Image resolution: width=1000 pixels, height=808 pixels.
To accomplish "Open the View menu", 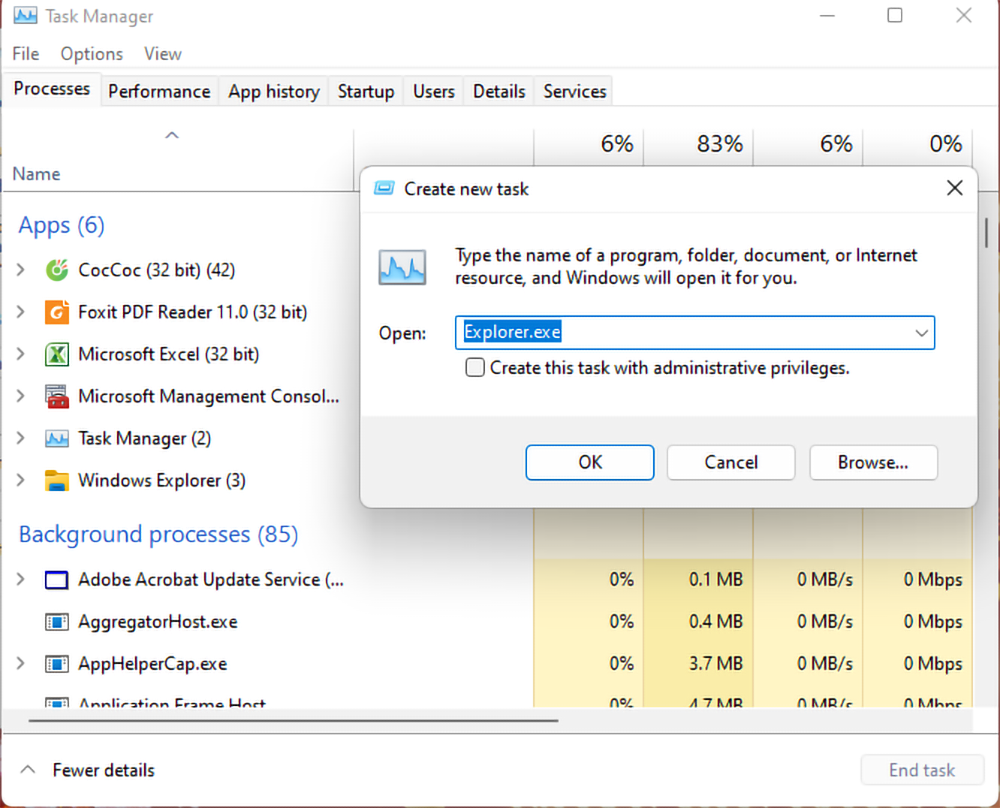I will tap(163, 54).
